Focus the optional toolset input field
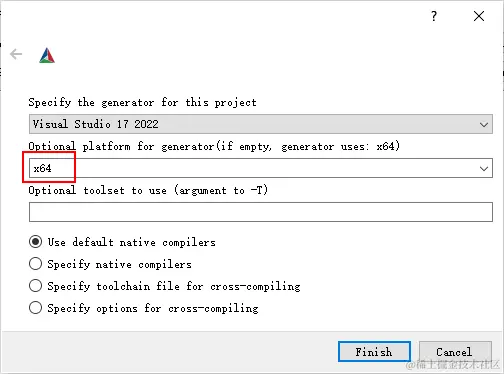This screenshot has width=504, height=374. click(261, 212)
